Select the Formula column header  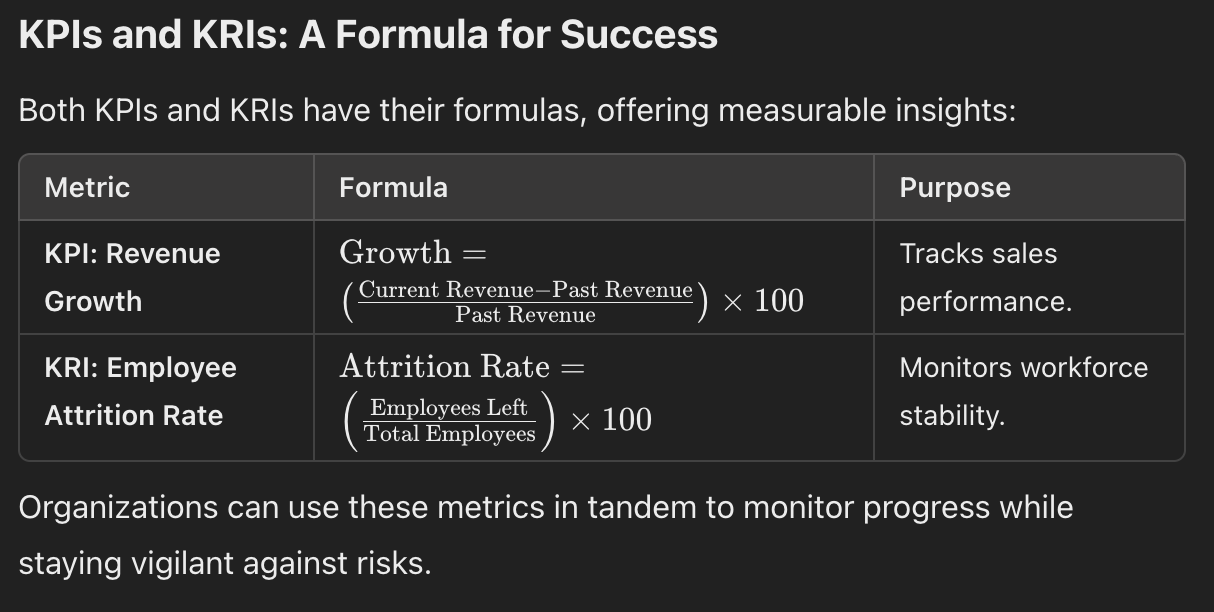tap(393, 188)
